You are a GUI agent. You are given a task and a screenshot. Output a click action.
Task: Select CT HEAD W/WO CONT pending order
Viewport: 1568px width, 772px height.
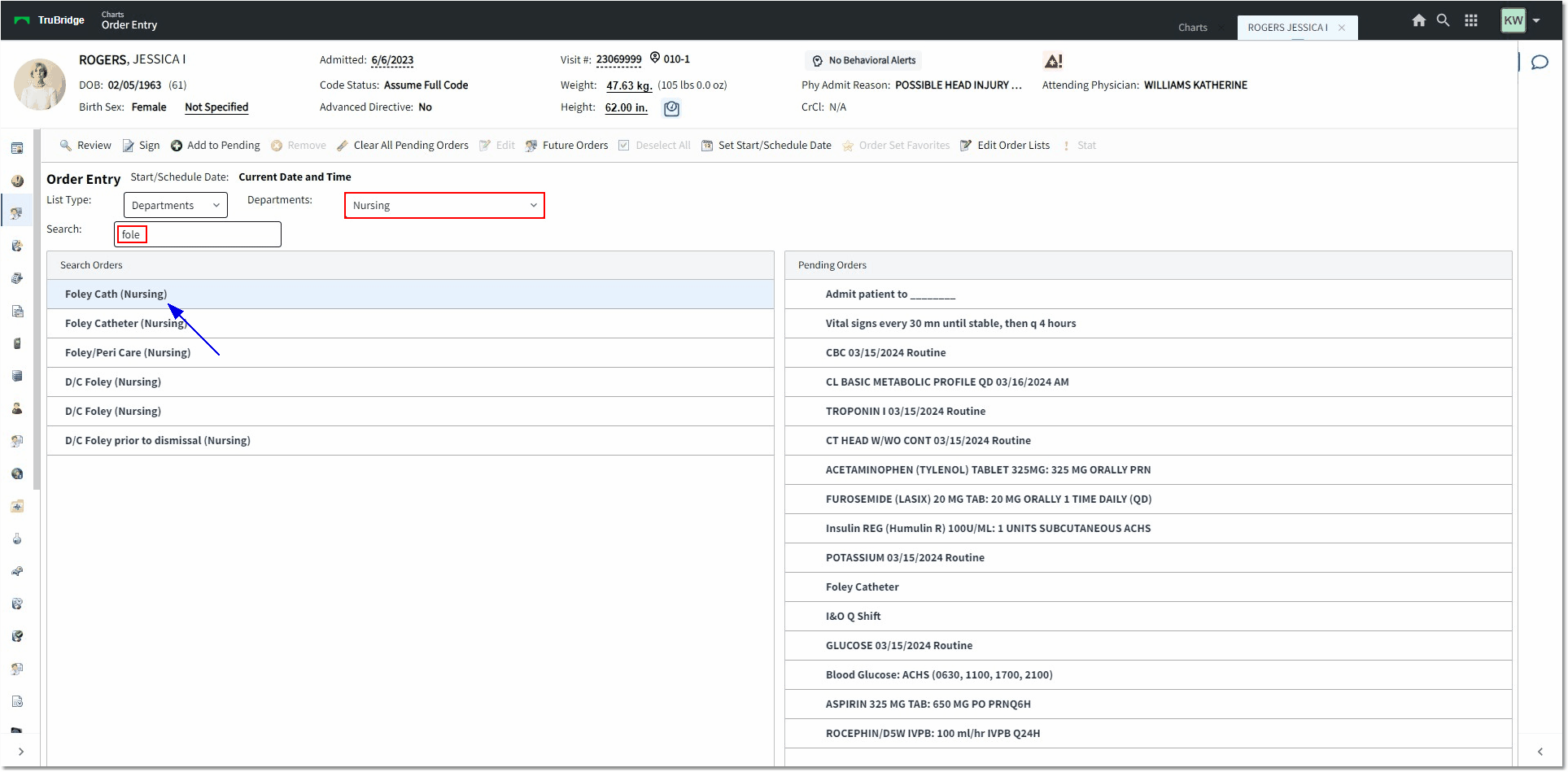pyautogui.click(x=1148, y=441)
